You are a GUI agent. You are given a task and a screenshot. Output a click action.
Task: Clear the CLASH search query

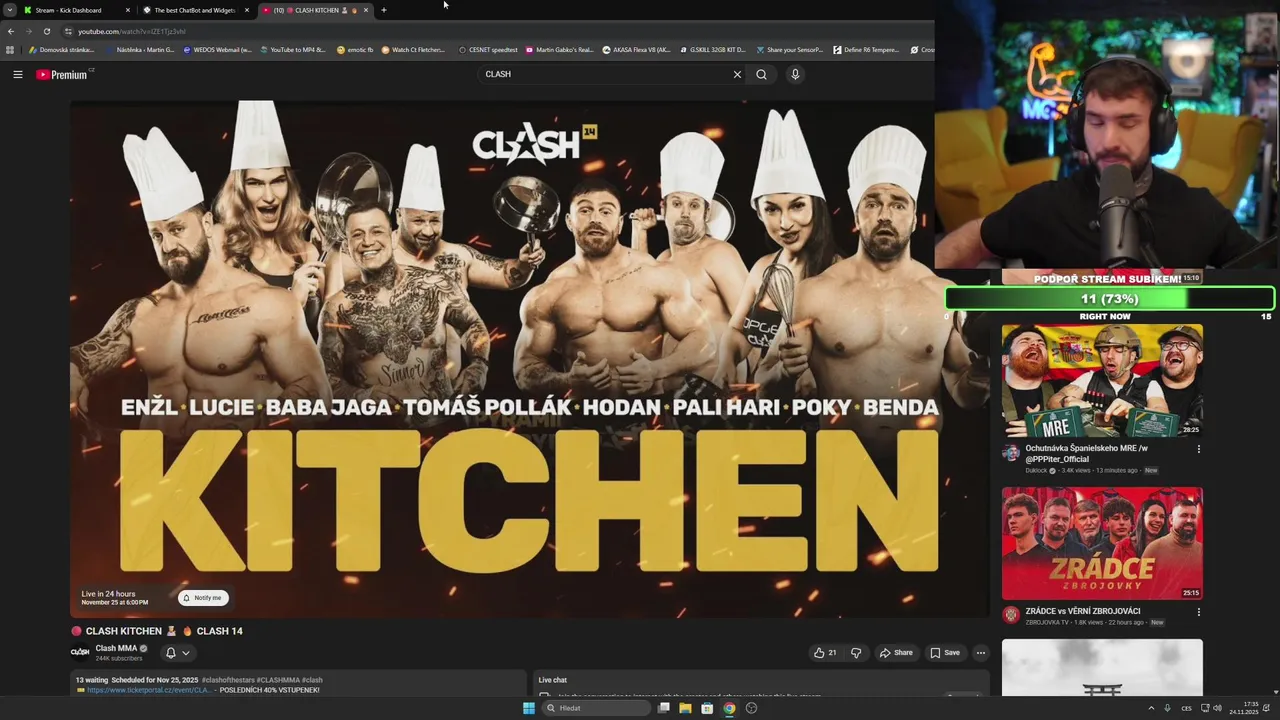[x=737, y=74]
